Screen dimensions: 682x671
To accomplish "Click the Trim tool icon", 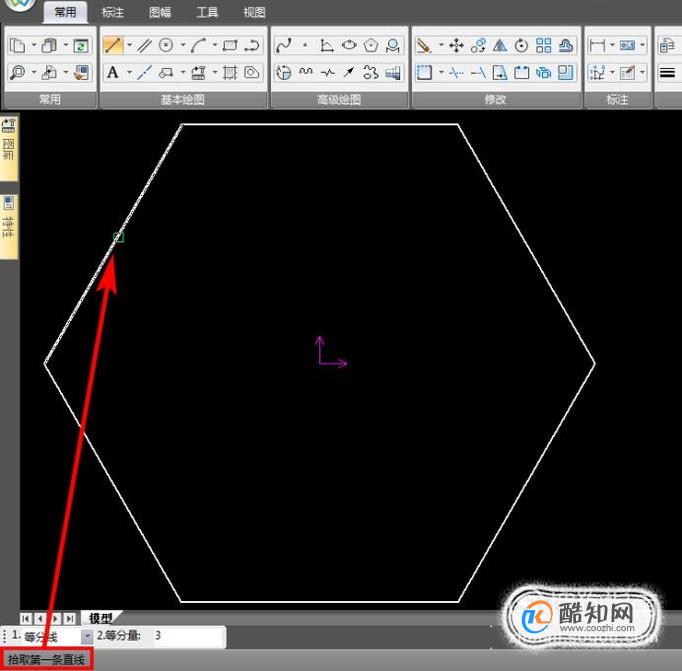I will point(456,73).
